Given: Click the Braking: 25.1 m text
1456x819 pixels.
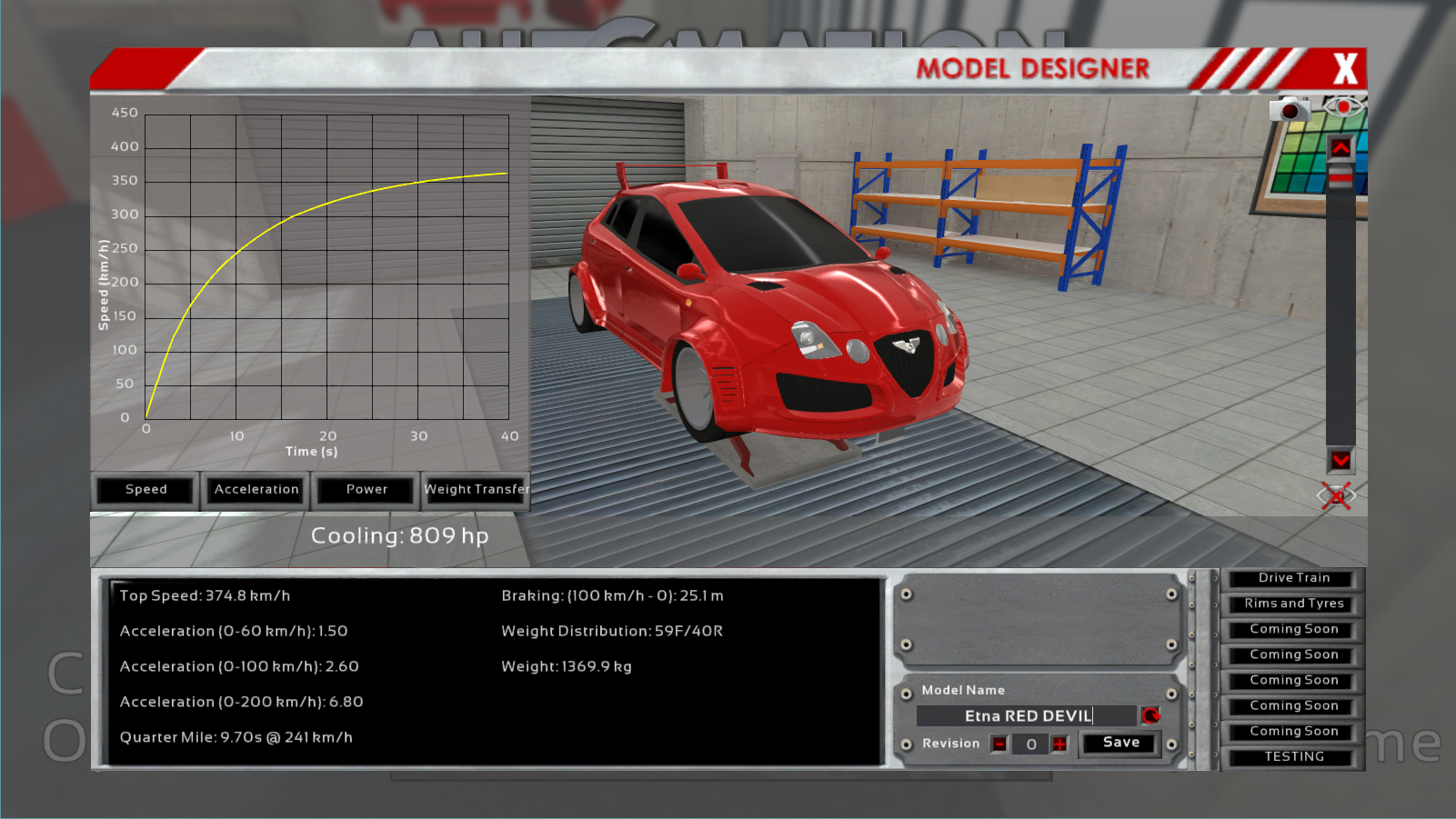Looking at the screenshot, I should point(612,596).
